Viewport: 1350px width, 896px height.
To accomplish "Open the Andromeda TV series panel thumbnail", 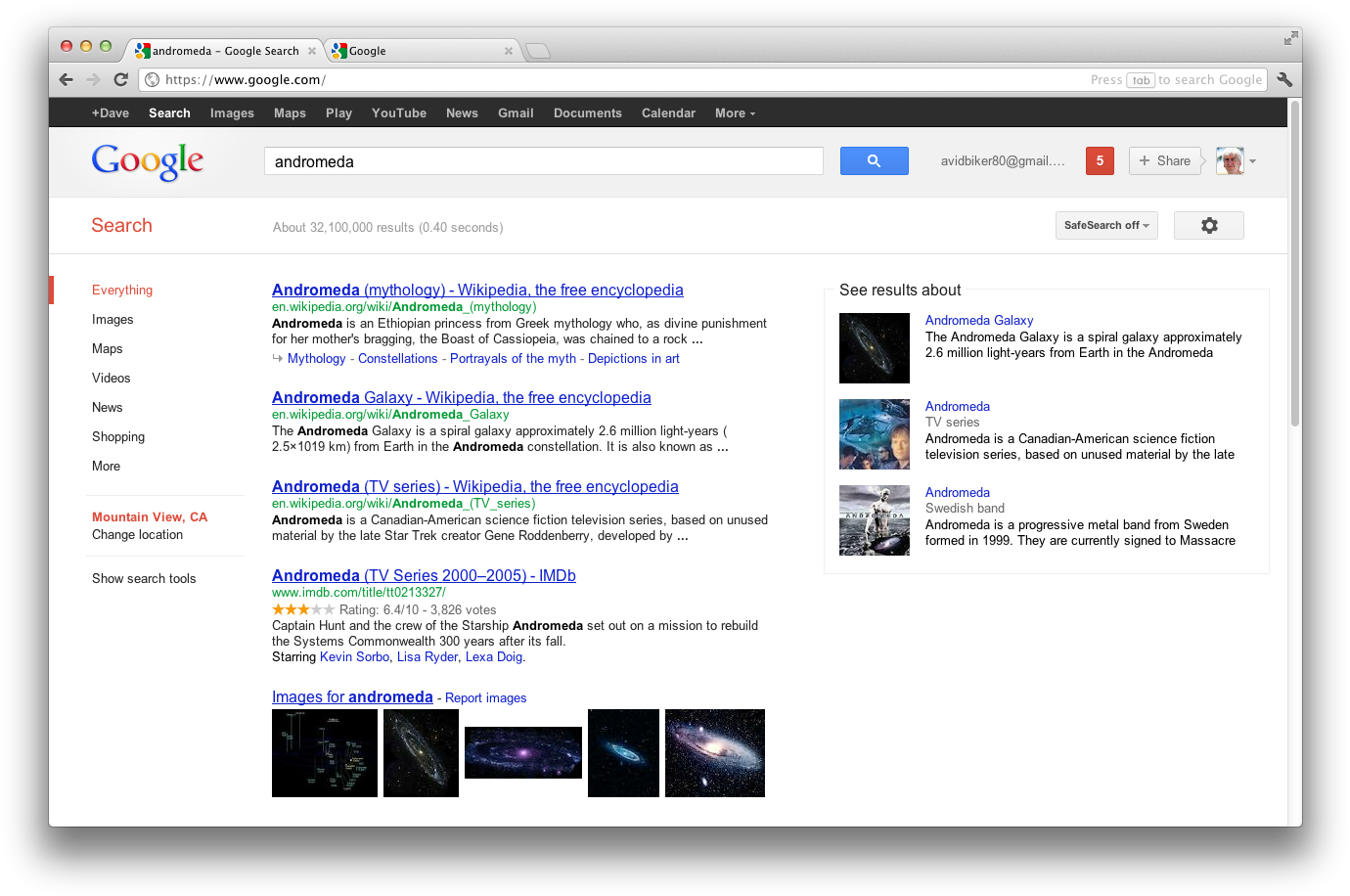I will 875,434.
